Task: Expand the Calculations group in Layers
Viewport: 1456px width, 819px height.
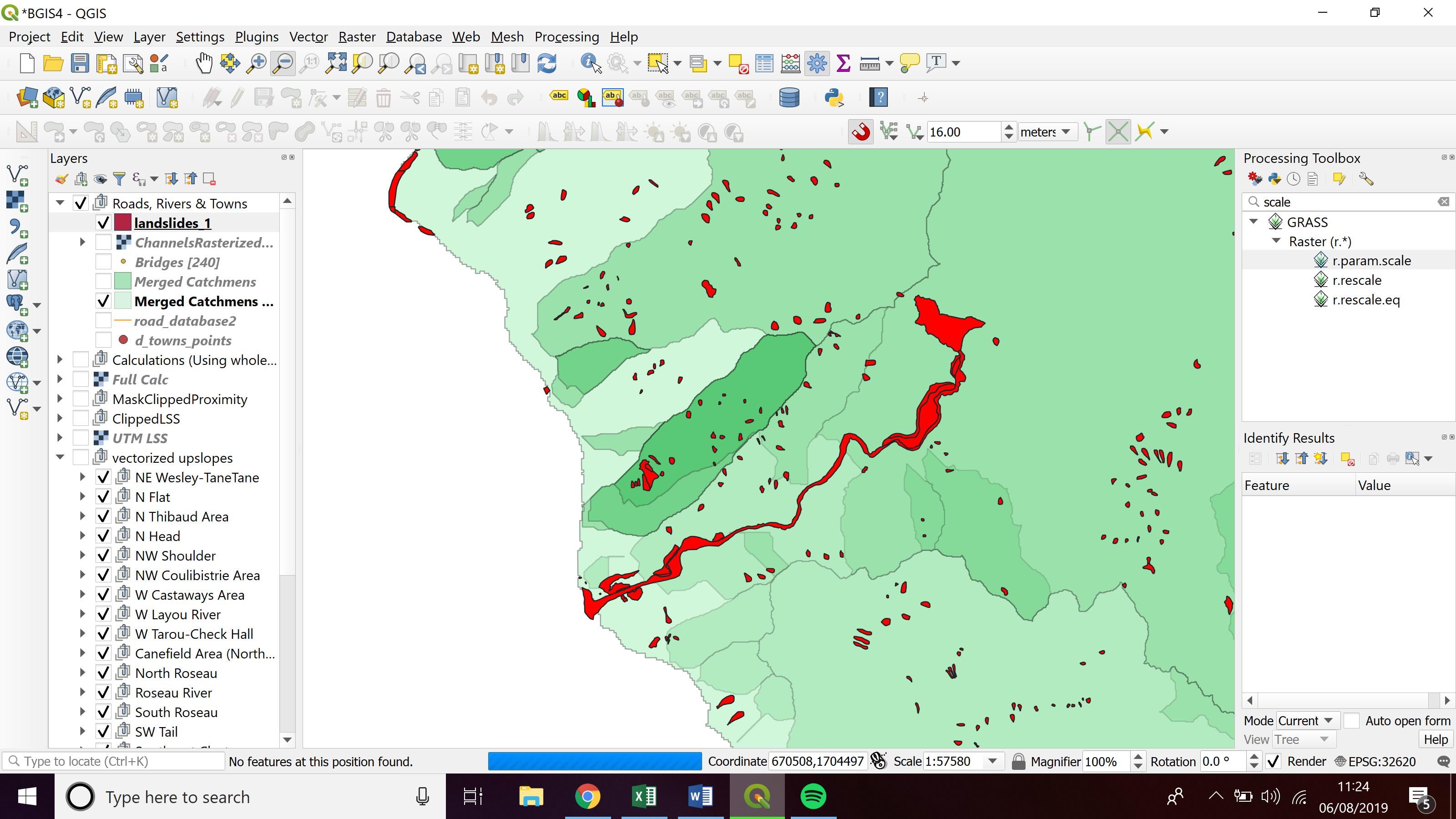Action: pyautogui.click(x=60, y=359)
